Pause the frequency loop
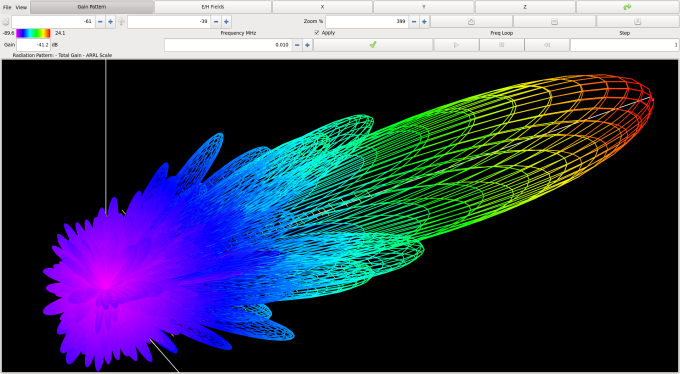Viewport: 680px width, 374px height. (502, 45)
